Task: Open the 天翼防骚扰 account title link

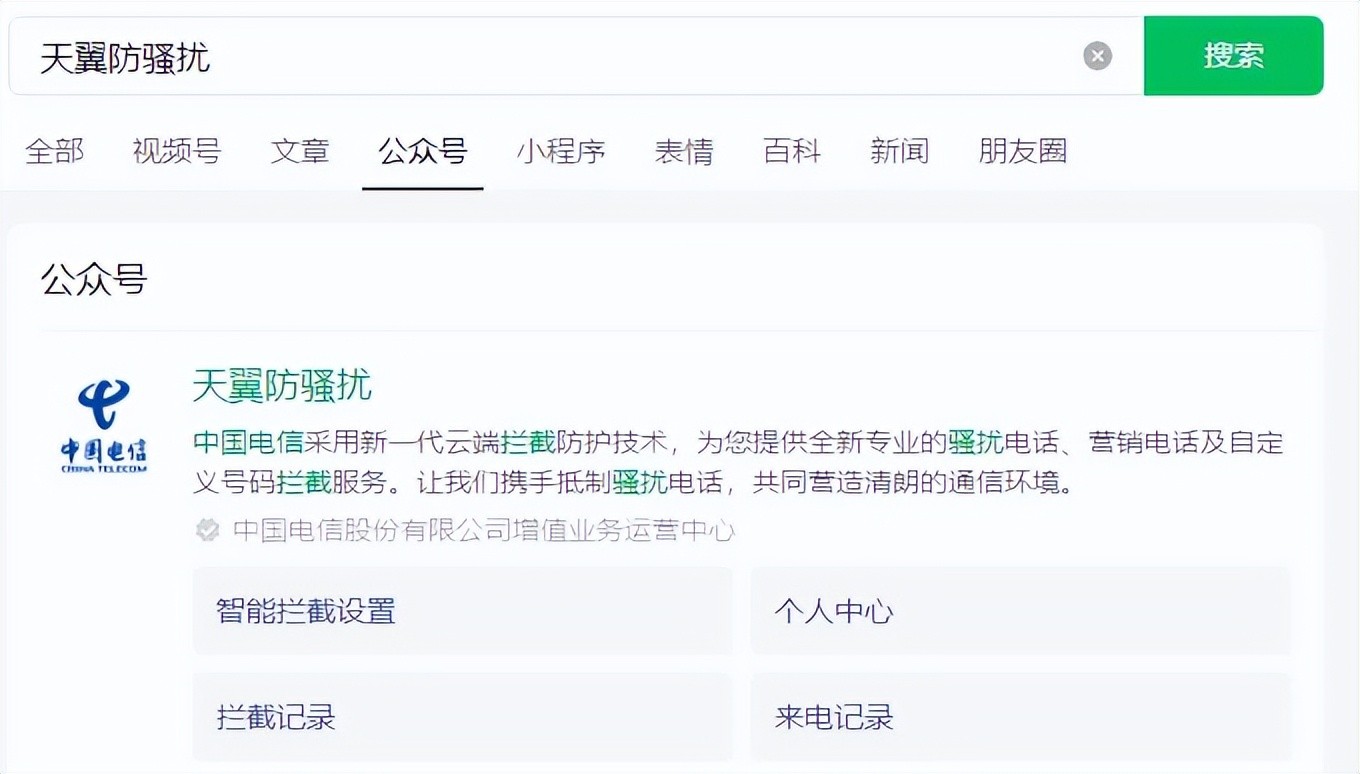Action: pos(282,385)
